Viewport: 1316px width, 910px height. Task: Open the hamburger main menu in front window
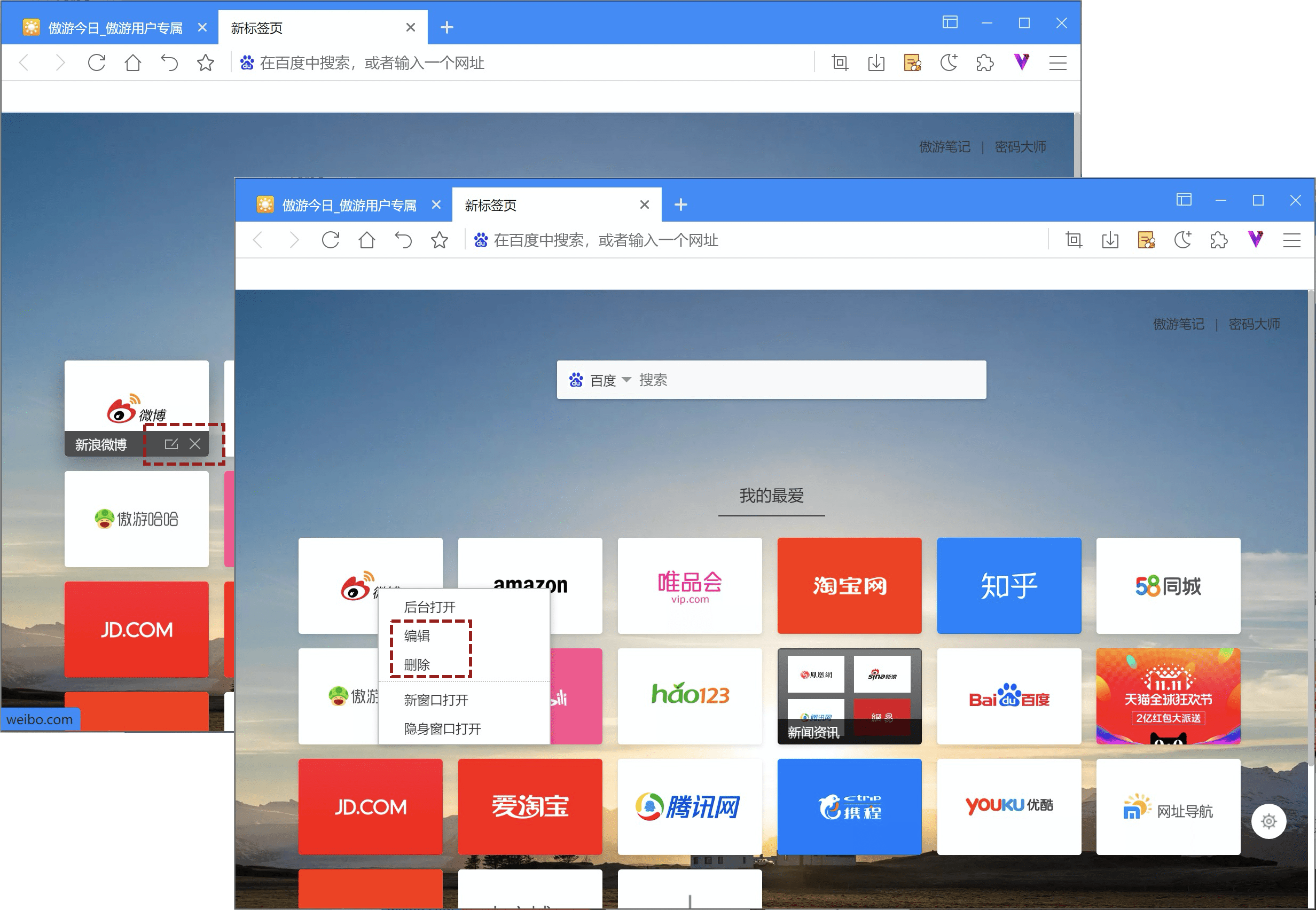pyautogui.click(x=1291, y=240)
